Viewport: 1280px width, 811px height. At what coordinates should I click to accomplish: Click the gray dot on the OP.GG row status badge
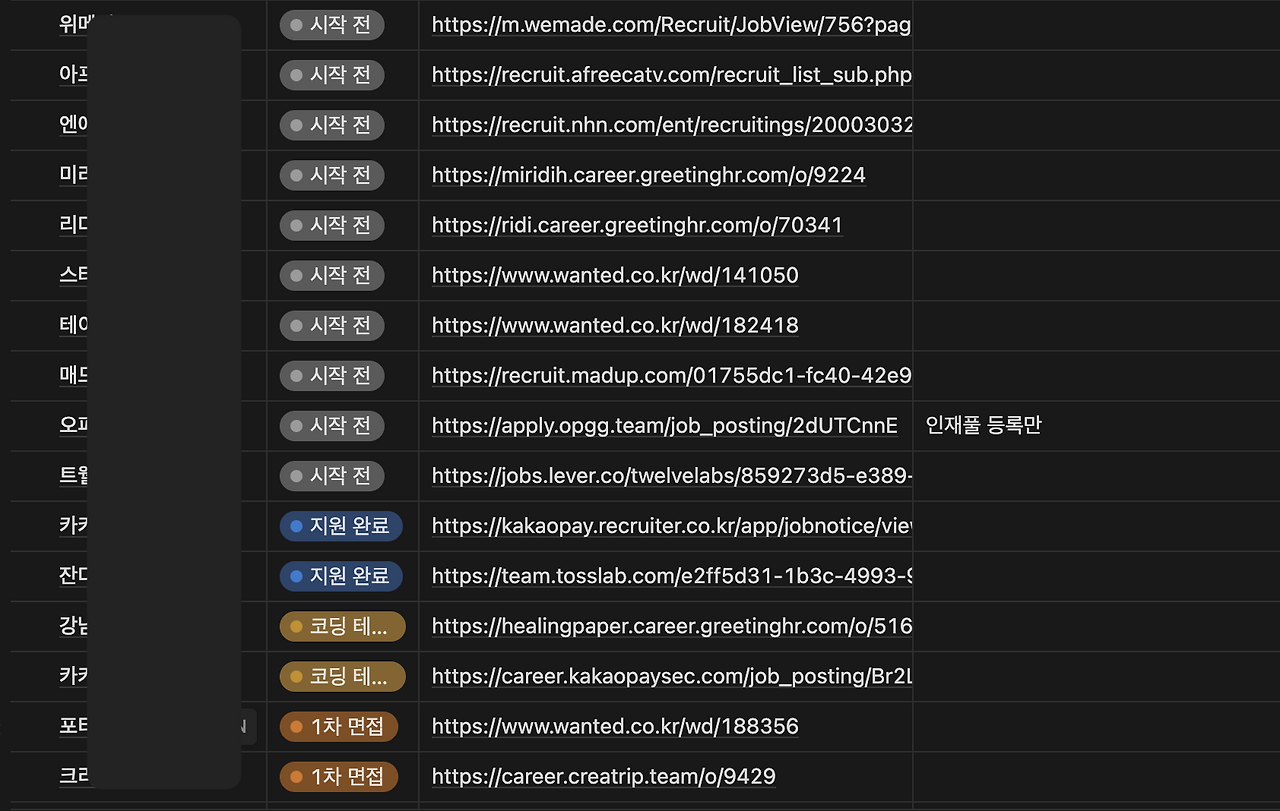click(296, 425)
